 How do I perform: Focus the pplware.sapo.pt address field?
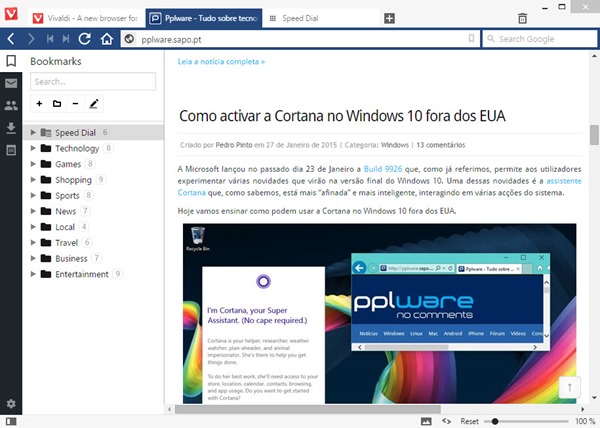click(300, 39)
